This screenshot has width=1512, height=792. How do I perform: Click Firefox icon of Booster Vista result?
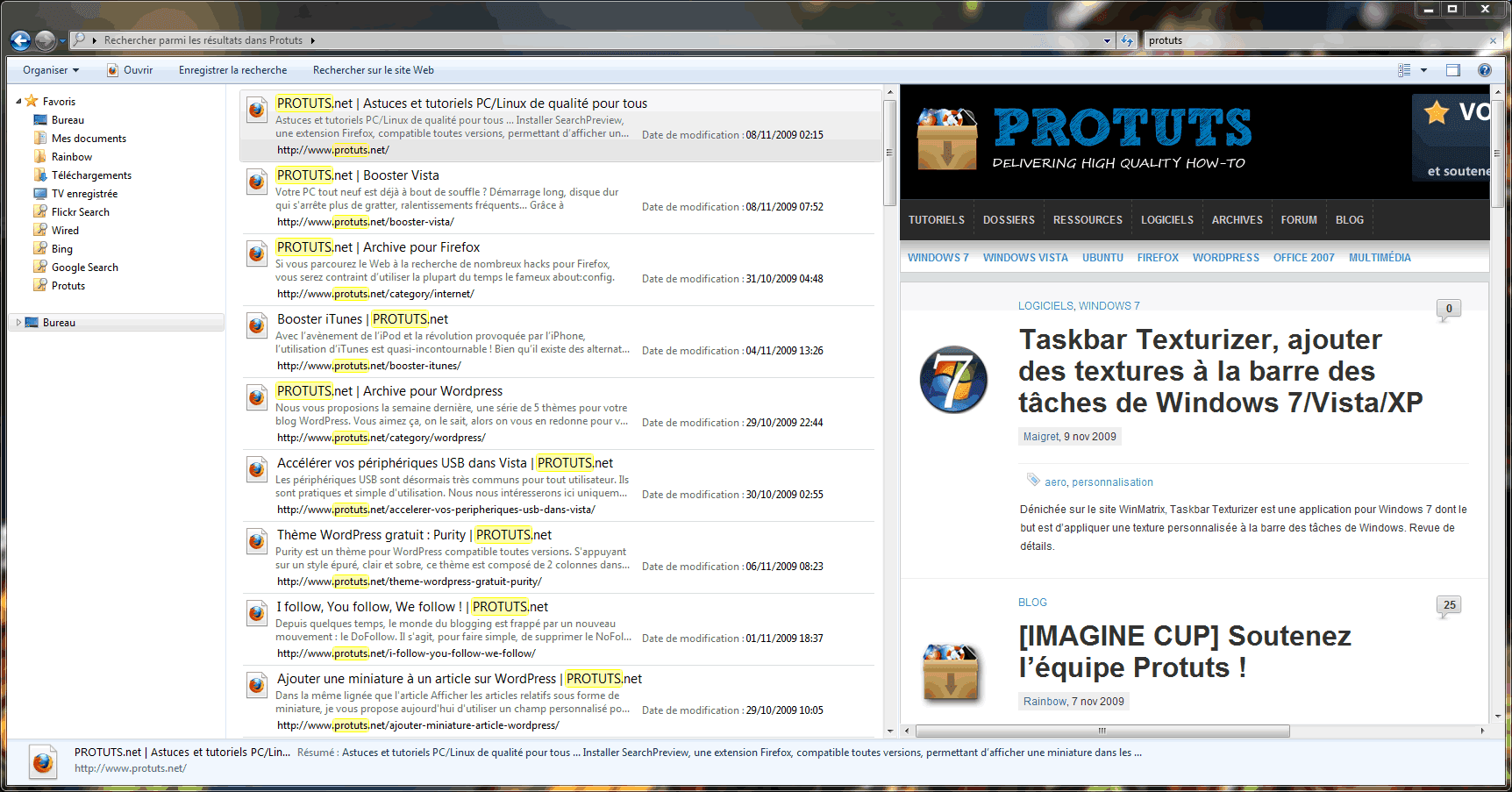[x=257, y=182]
